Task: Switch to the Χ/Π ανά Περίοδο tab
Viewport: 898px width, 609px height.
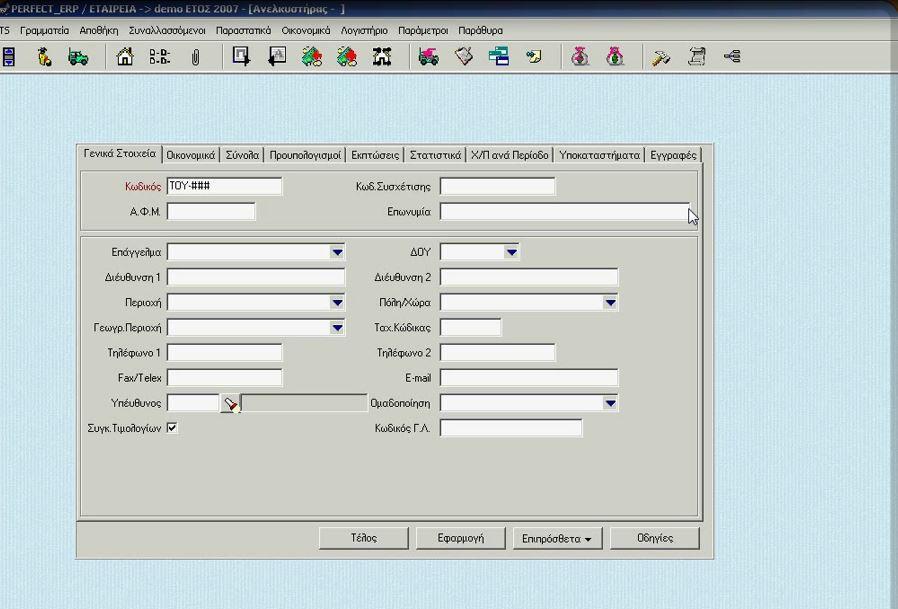Action: 510,155
